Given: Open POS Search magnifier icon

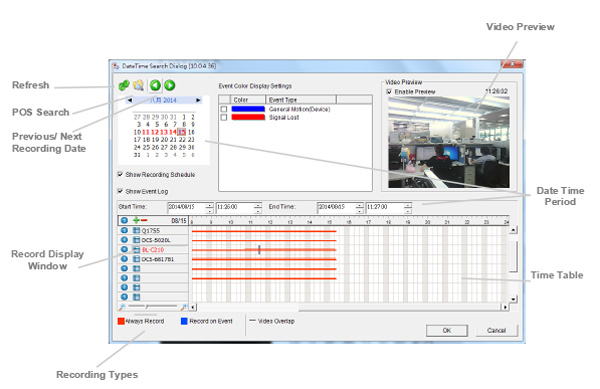Looking at the screenshot, I should pyautogui.click(x=139, y=85).
